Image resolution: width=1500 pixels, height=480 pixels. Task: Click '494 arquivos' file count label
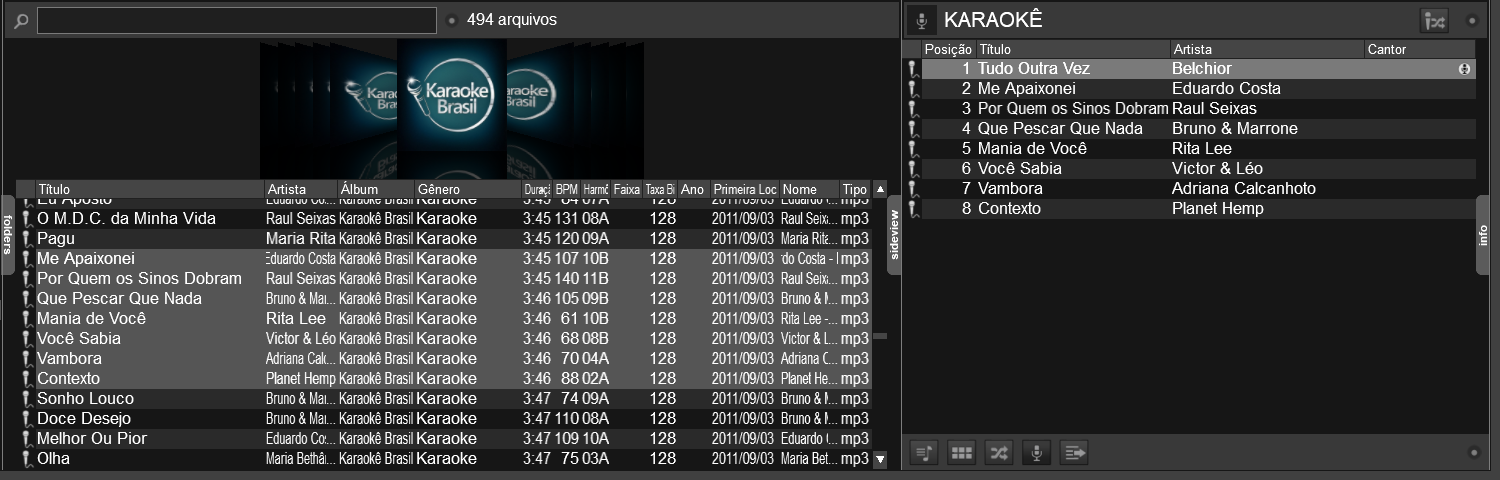512,20
